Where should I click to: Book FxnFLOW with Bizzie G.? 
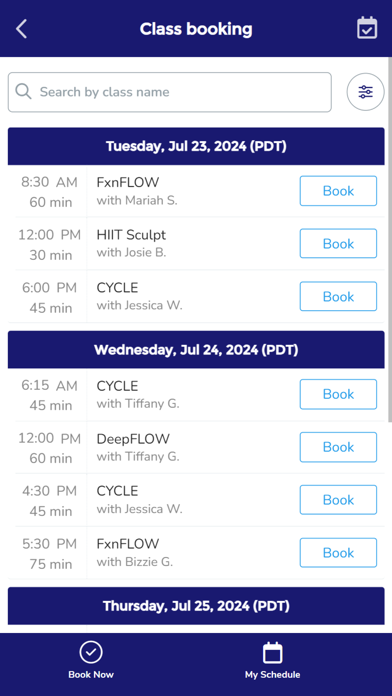coord(338,553)
